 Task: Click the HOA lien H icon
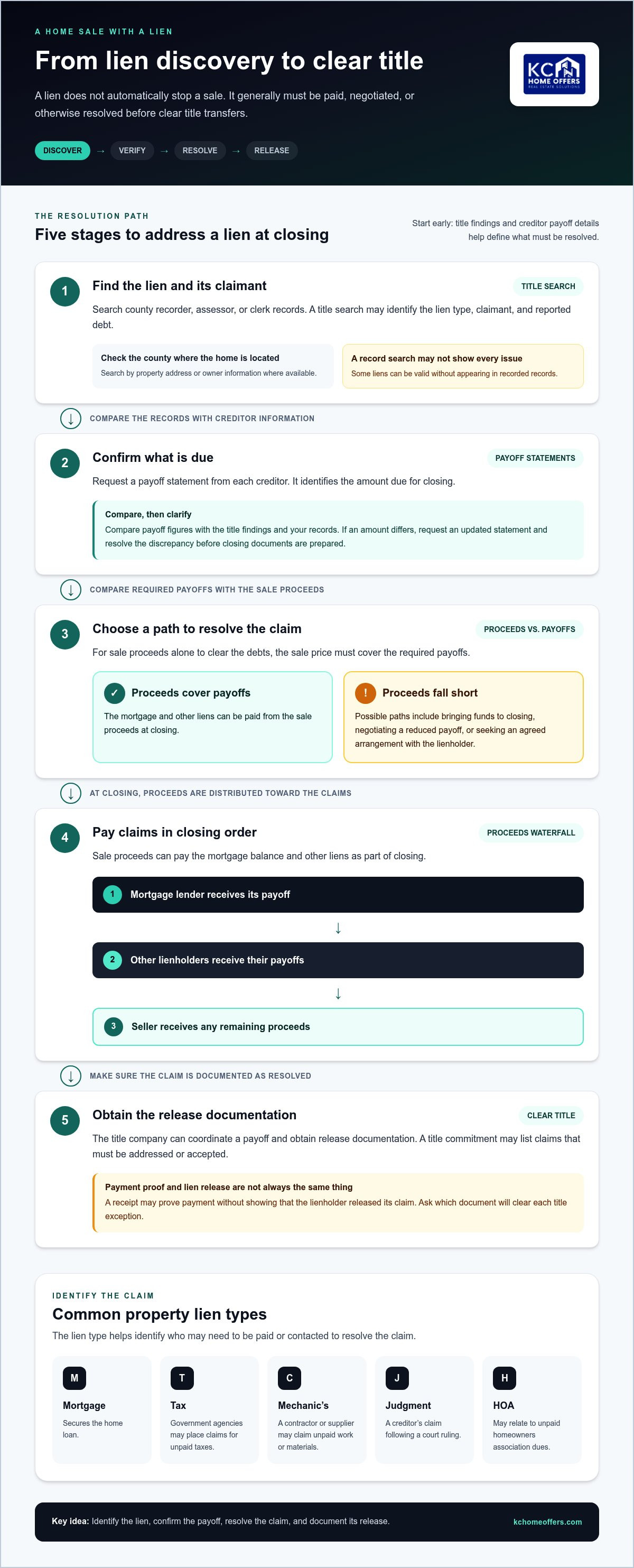click(505, 1378)
